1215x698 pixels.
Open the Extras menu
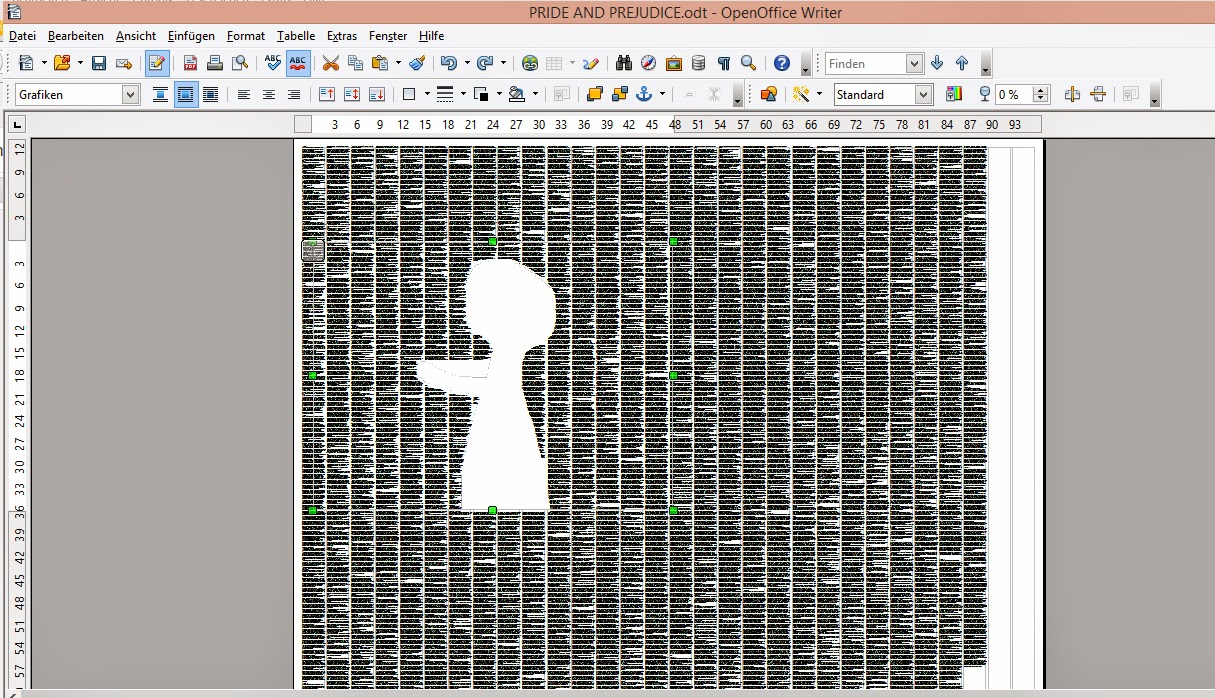point(342,36)
